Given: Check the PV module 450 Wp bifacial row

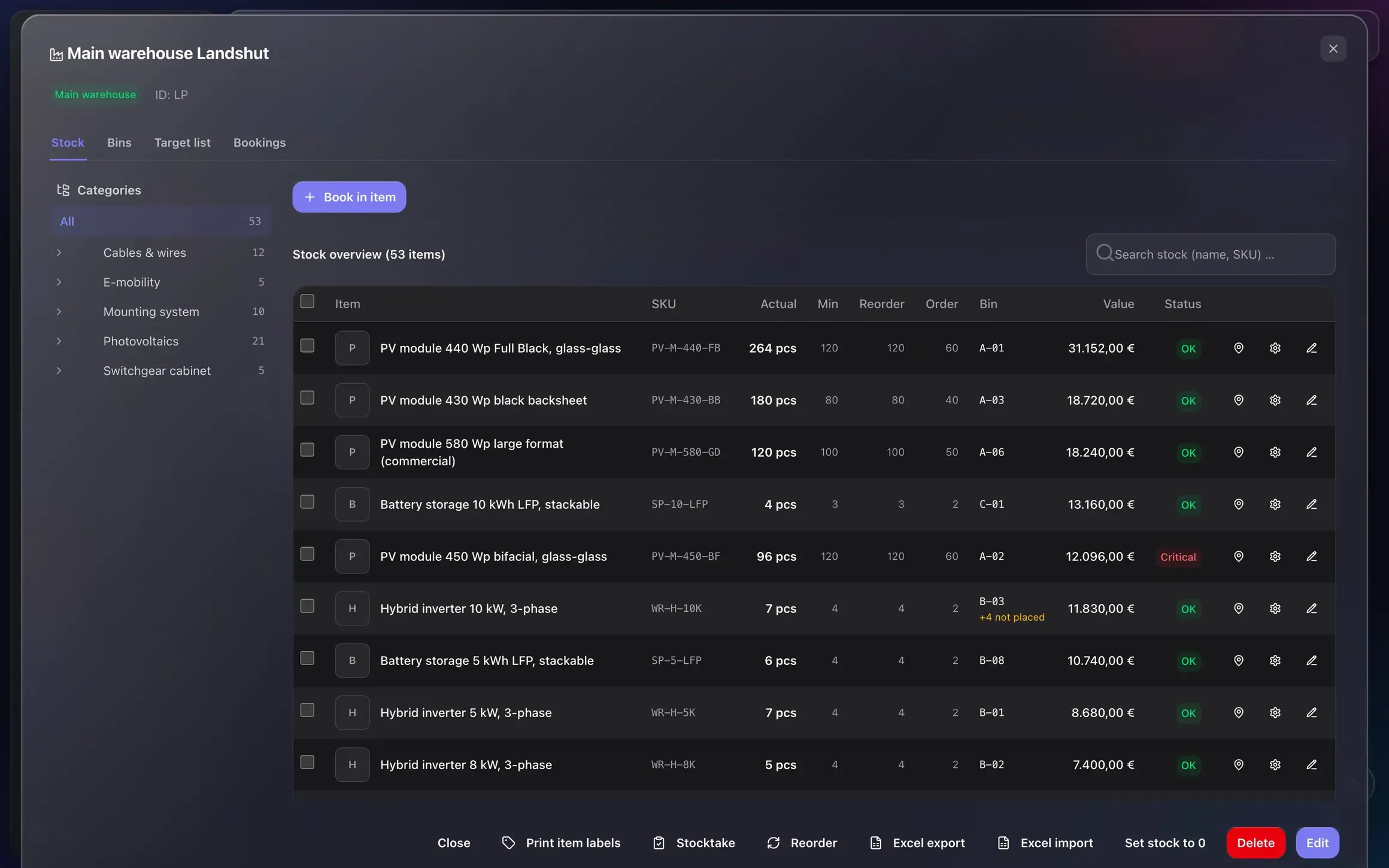Looking at the screenshot, I should 307,554.
